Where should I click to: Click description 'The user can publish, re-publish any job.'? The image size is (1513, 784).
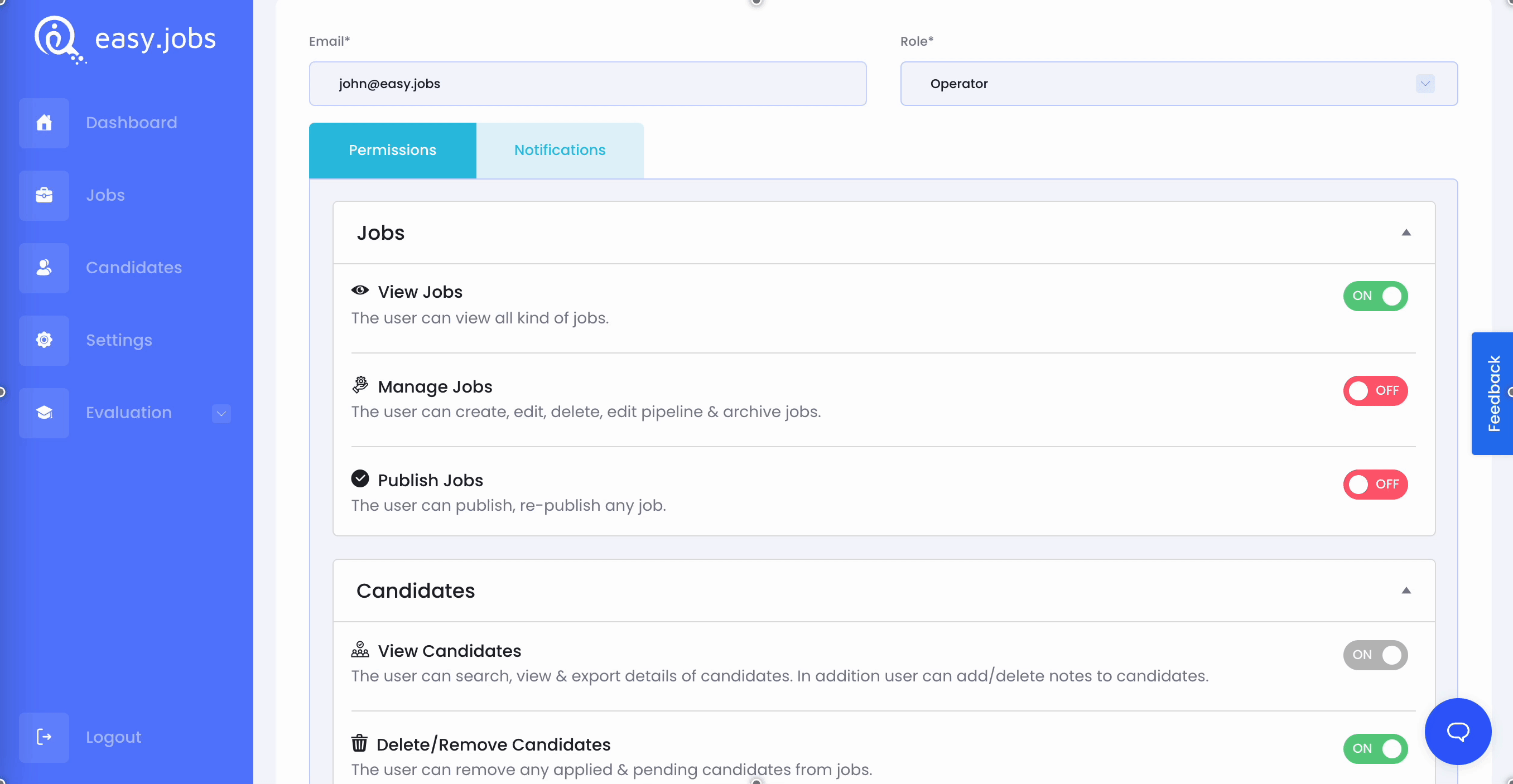(509, 506)
